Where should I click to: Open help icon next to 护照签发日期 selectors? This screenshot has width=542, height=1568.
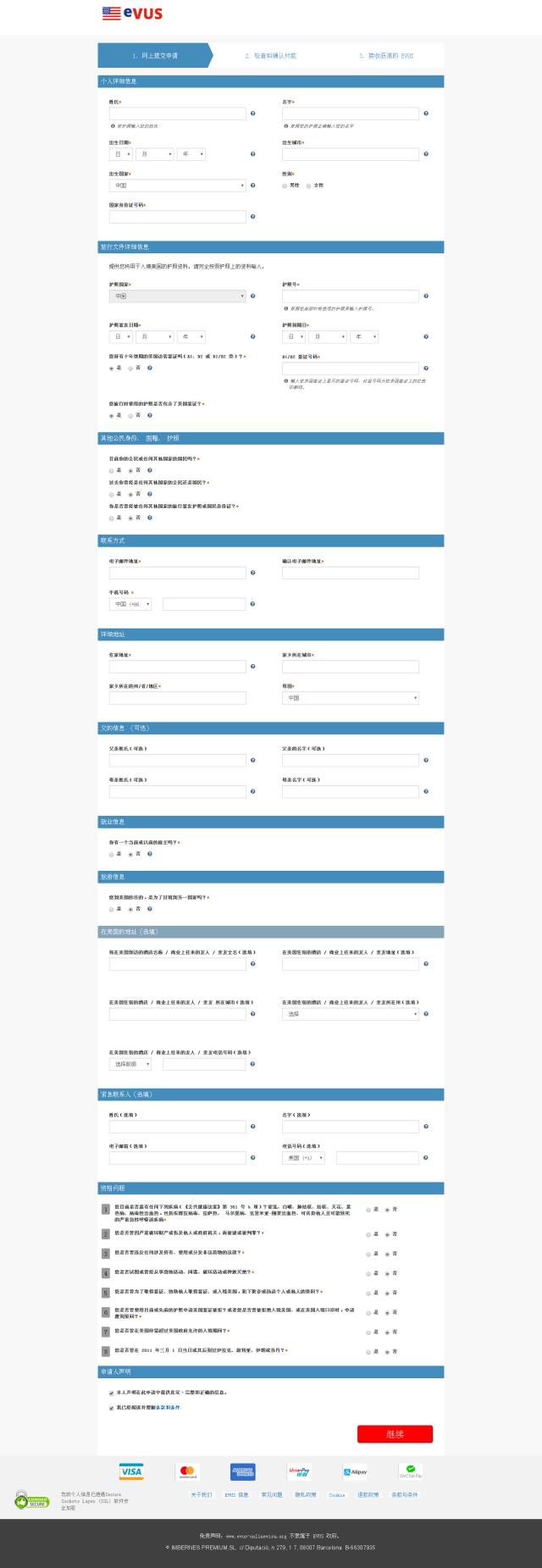(x=253, y=337)
